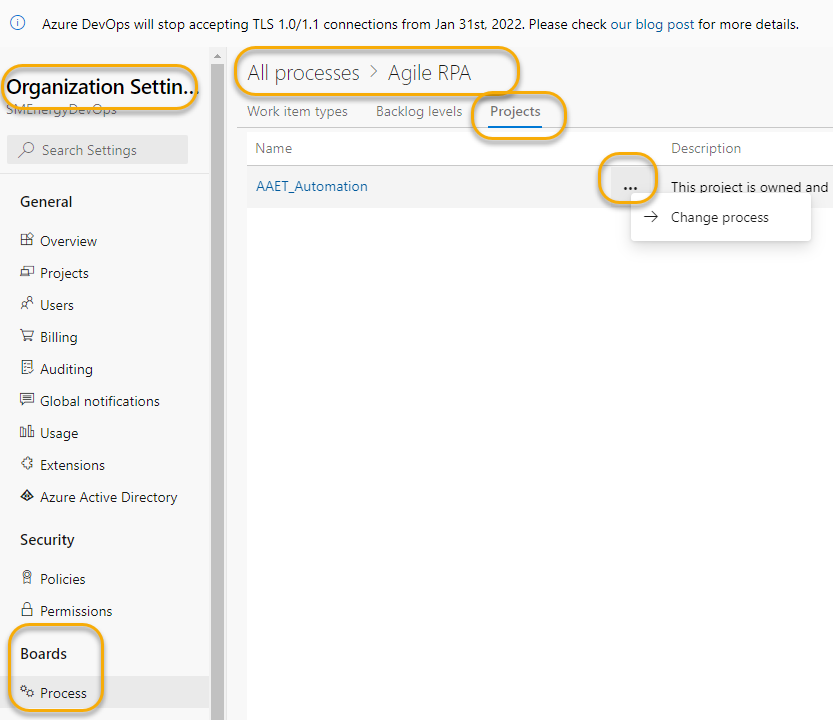Image resolution: width=833 pixels, height=720 pixels.
Task: Switch to the Work item types tab
Action: click(297, 112)
